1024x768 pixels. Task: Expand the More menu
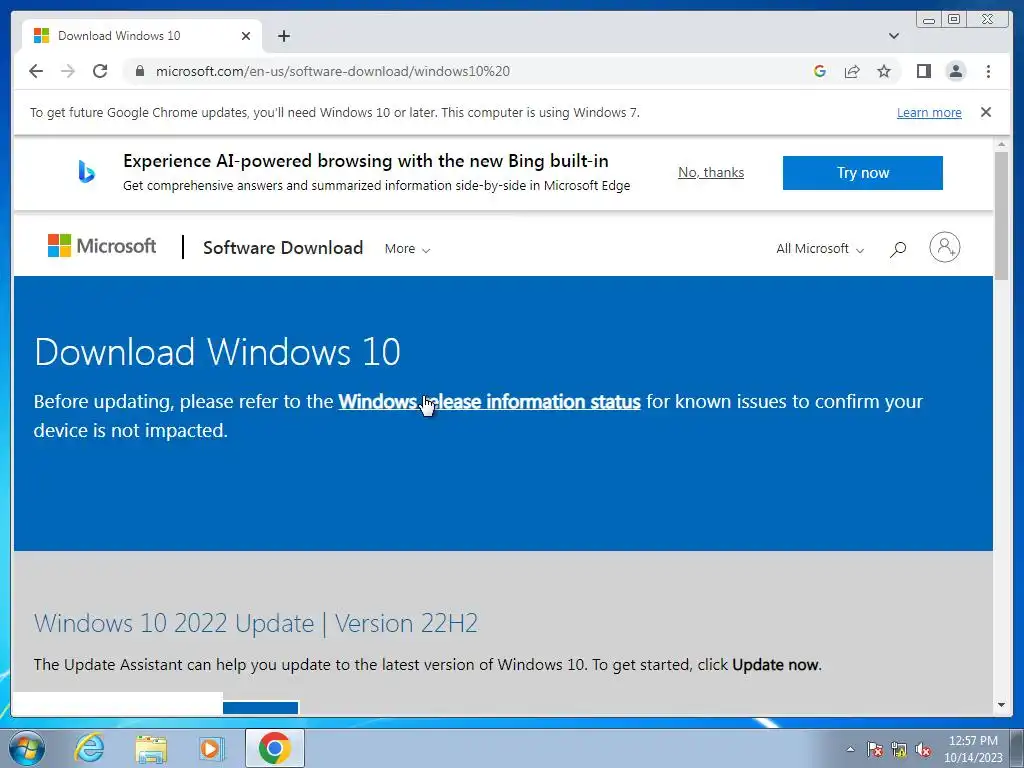pos(407,249)
